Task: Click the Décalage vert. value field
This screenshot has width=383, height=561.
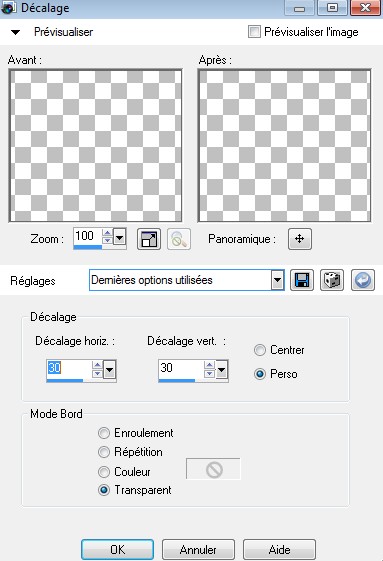Action: [180, 368]
